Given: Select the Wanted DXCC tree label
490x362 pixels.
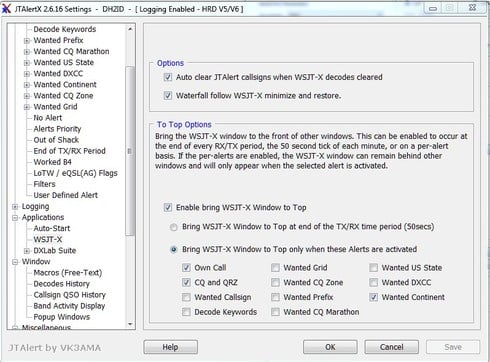Looking at the screenshot, I should tap(58, 74).
